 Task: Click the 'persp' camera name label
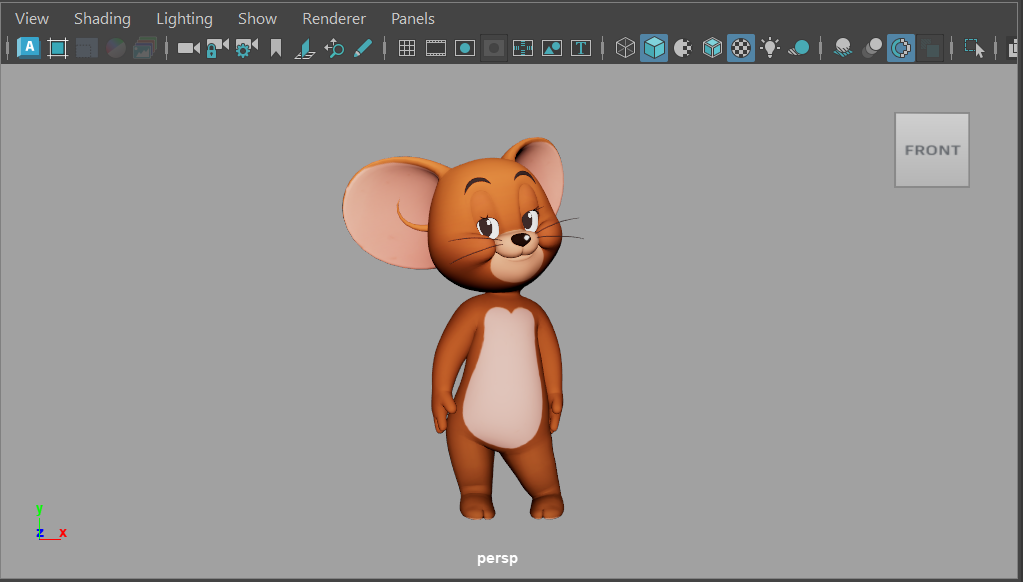click(497, 559)
